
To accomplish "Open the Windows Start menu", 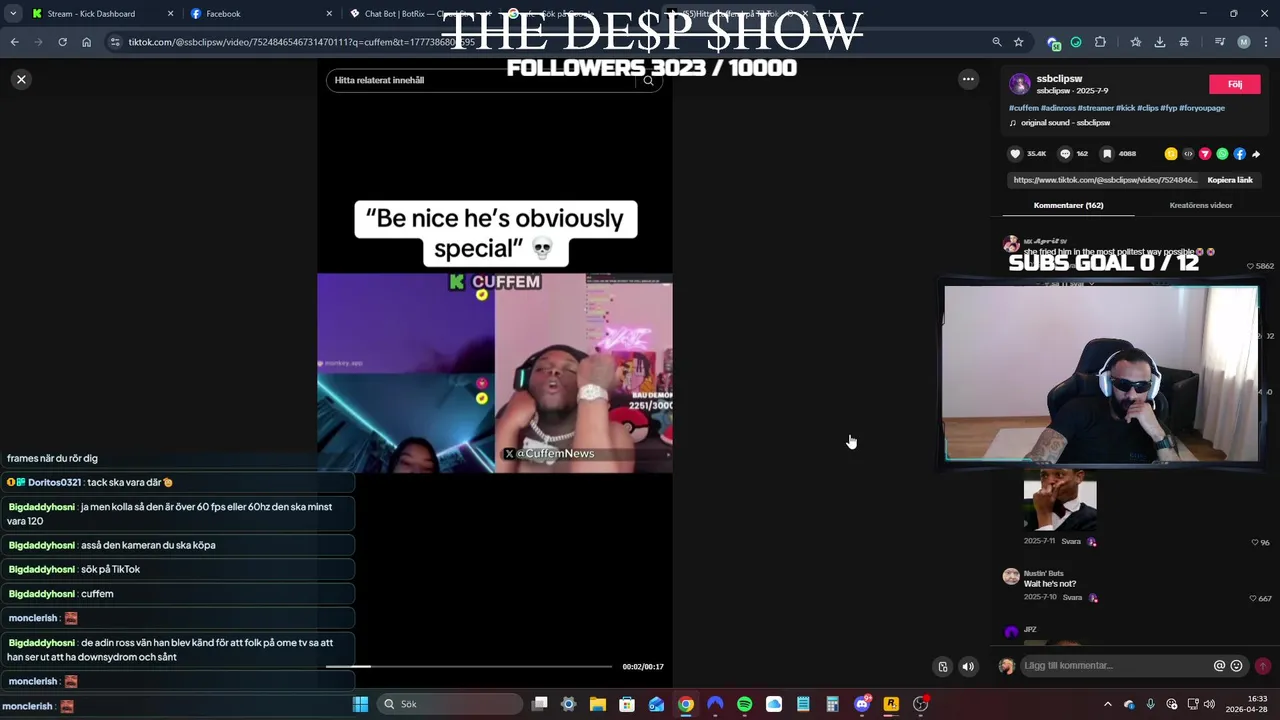I will 360,704.
